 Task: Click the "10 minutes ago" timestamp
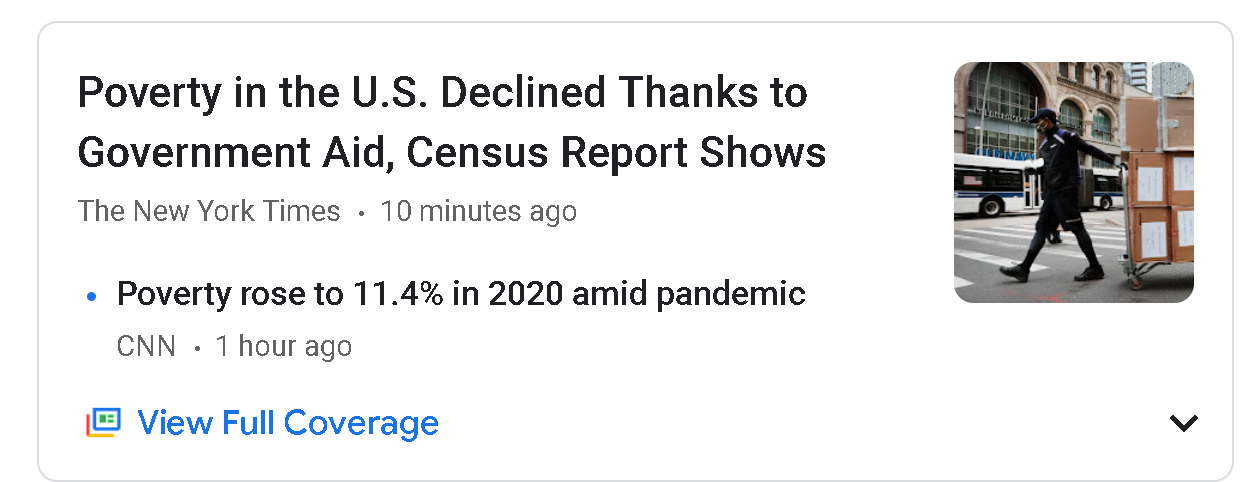(x=478, y=211)
